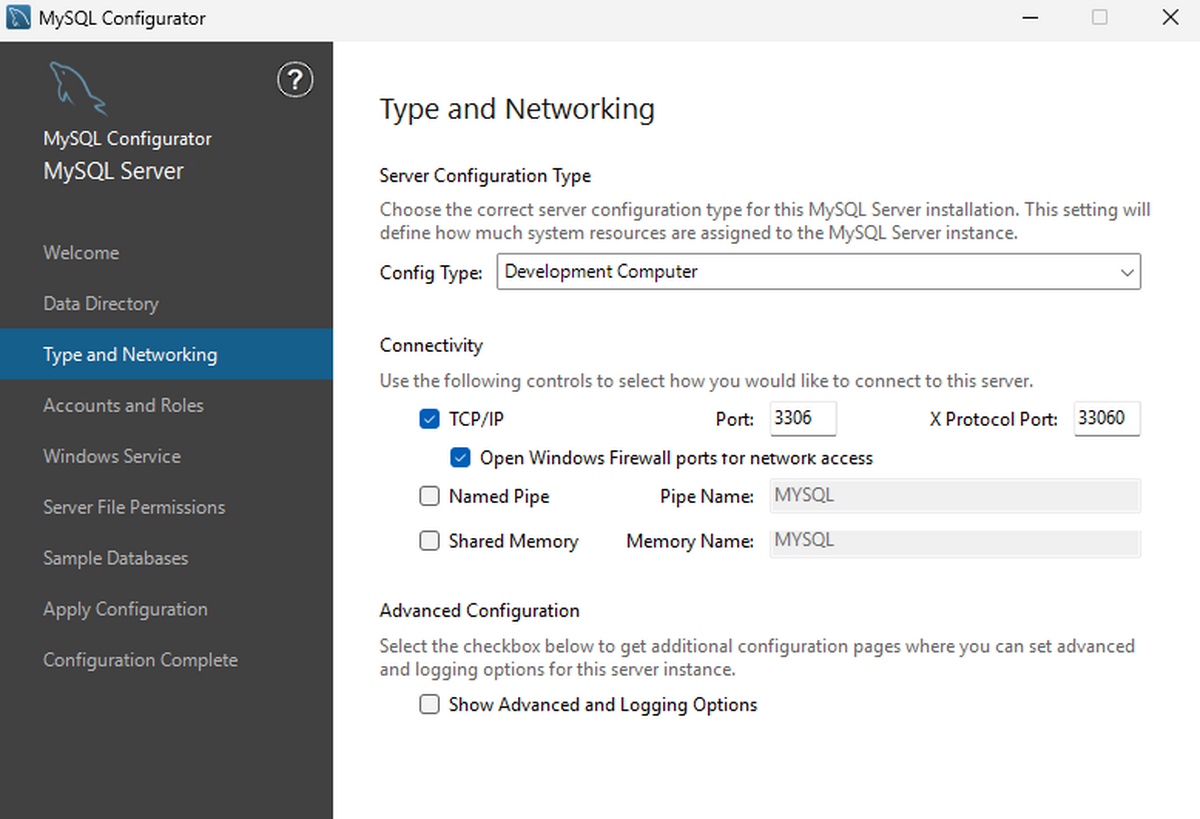This screenshot has width=1200, height=819.
Task: Jump to Apply Configuration step
Action: point(166,610)
